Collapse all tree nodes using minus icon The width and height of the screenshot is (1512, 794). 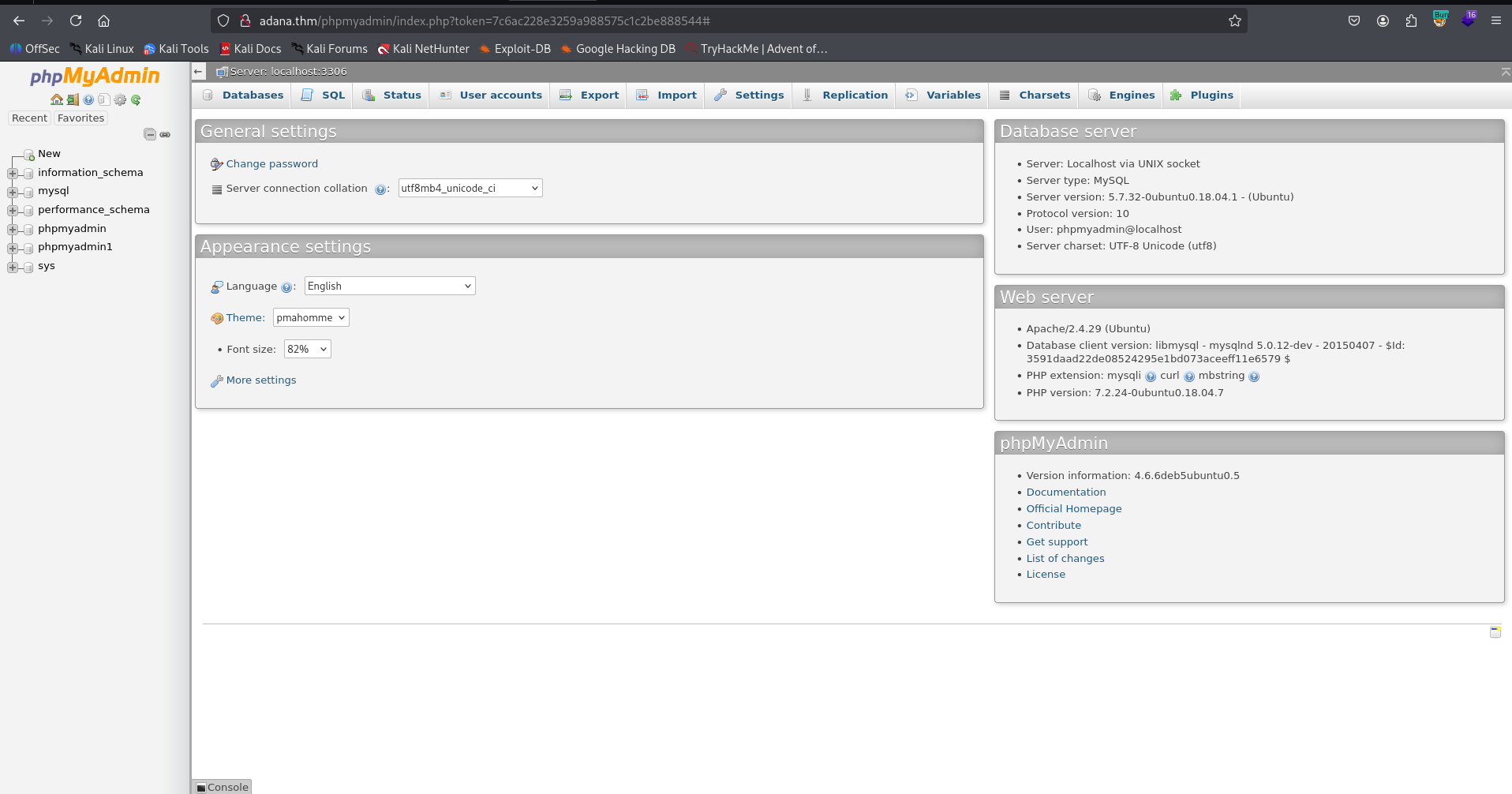[150, 136]
